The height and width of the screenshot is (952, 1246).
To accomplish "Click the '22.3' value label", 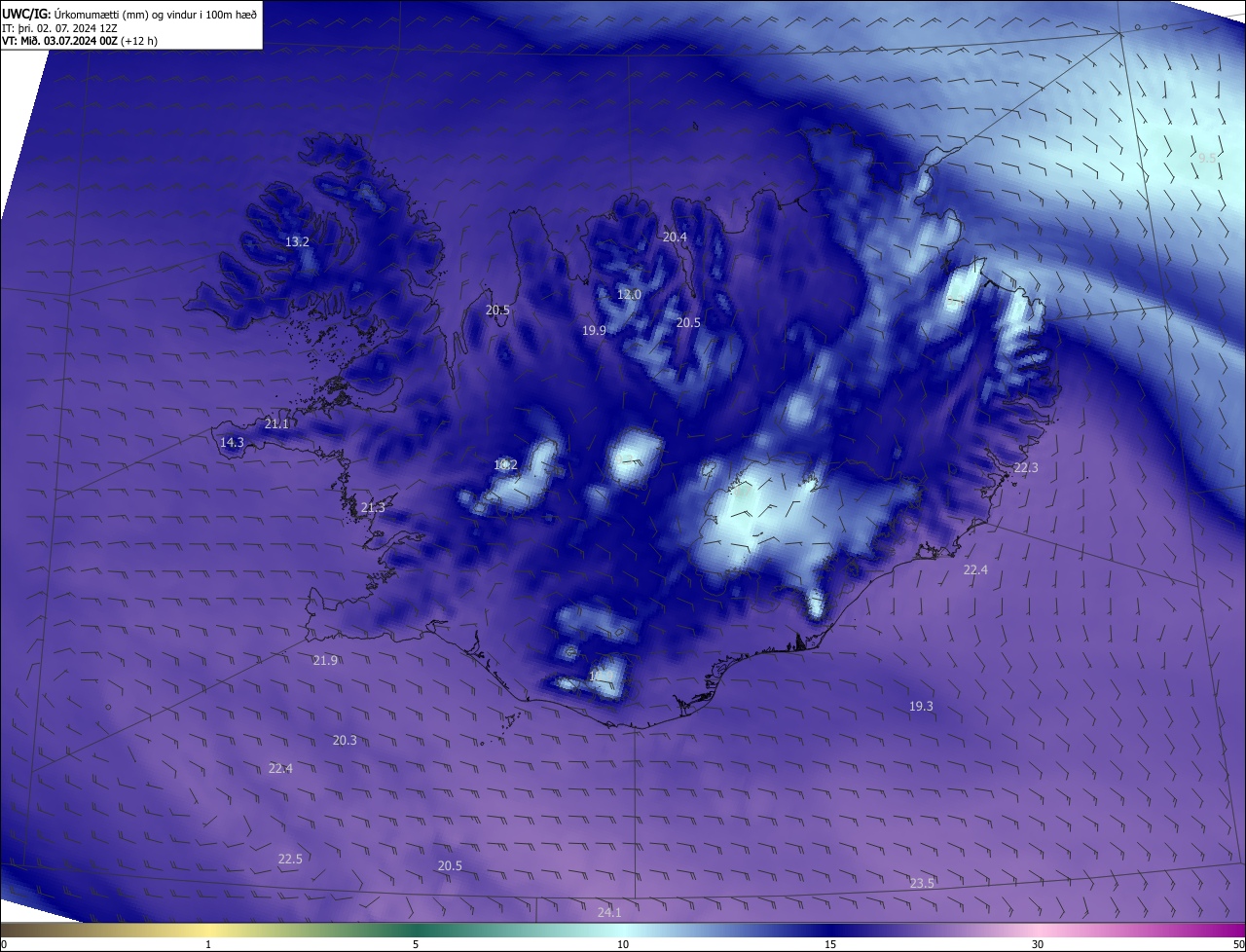I will coord(1026,467).
